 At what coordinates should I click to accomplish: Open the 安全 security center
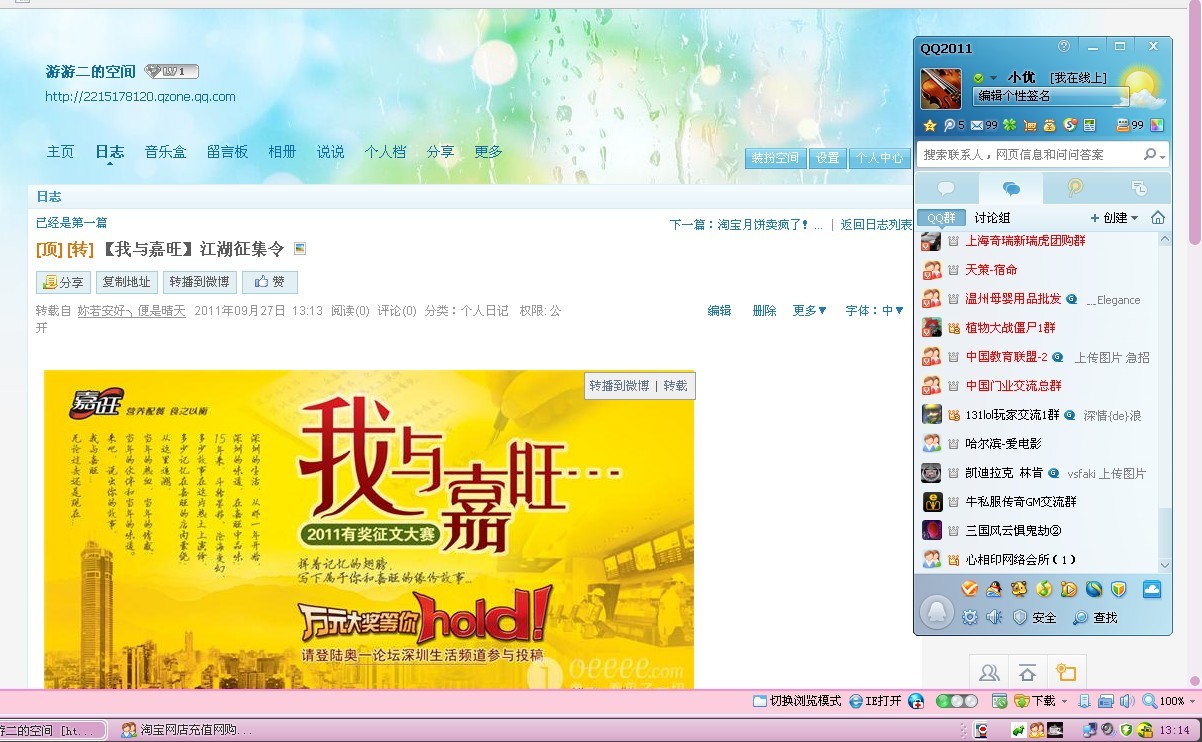tap(1035, 618)
